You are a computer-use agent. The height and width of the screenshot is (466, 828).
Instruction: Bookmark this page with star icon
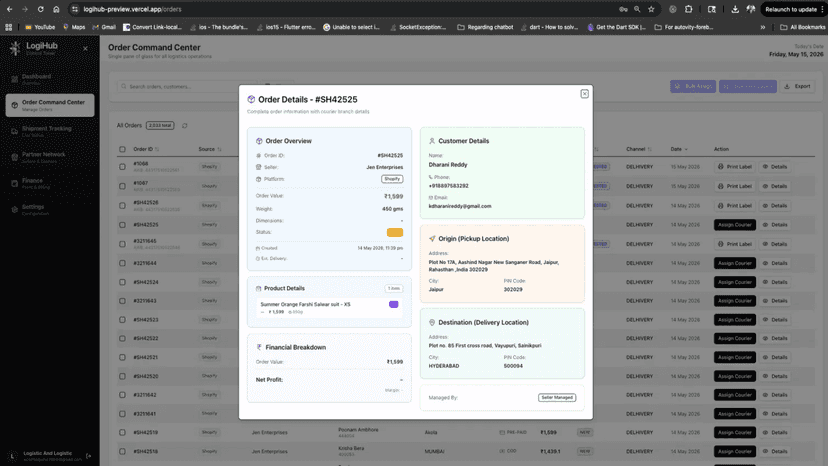tap(651, 9)
